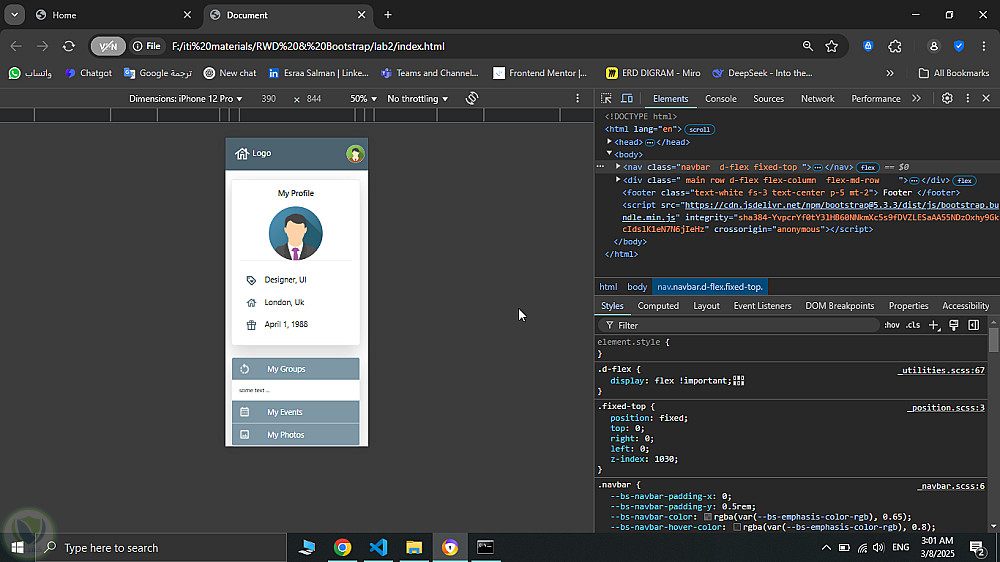Switch to the Console tab

pos(720,98)
